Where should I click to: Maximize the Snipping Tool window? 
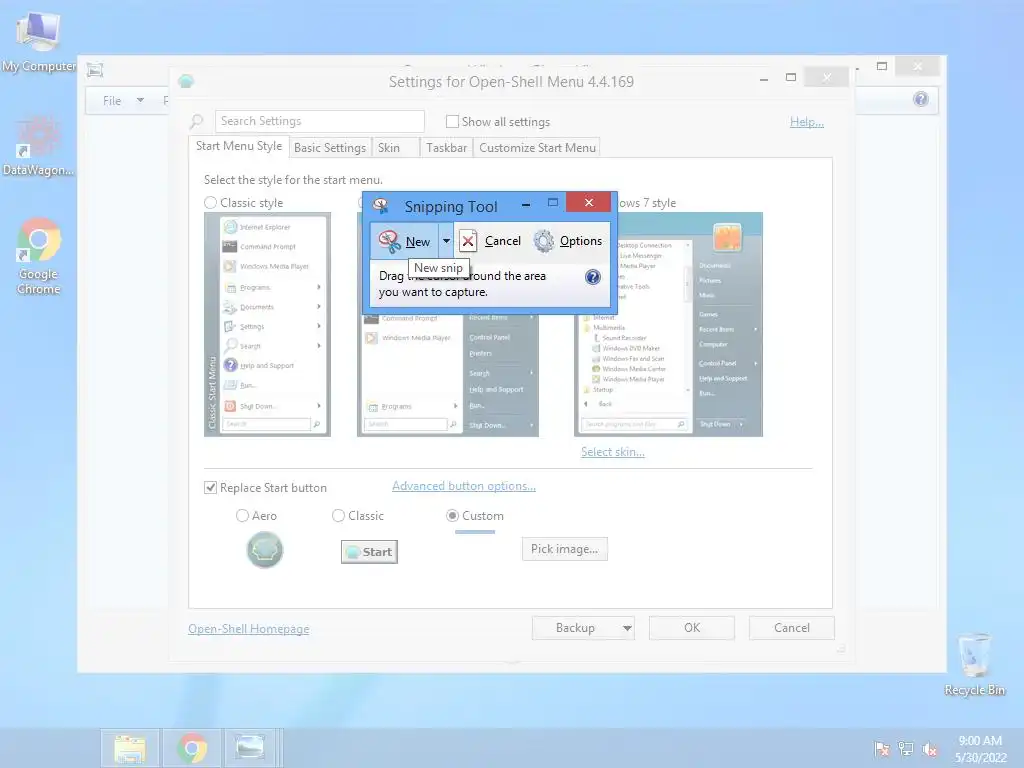[x=552, y=202]
